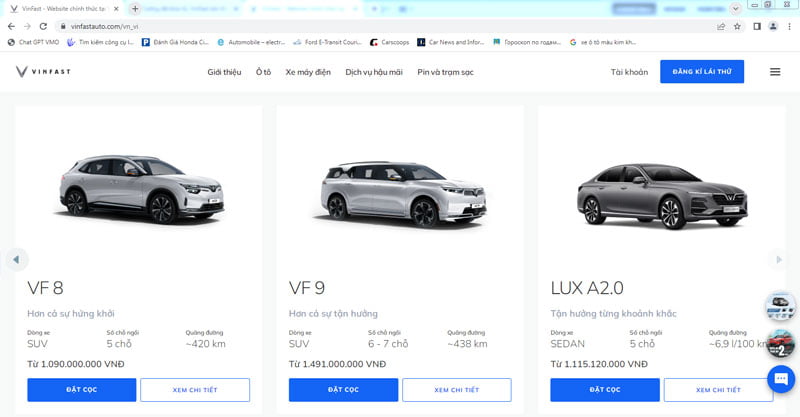Show previous car with left arrow

point(16,259)
